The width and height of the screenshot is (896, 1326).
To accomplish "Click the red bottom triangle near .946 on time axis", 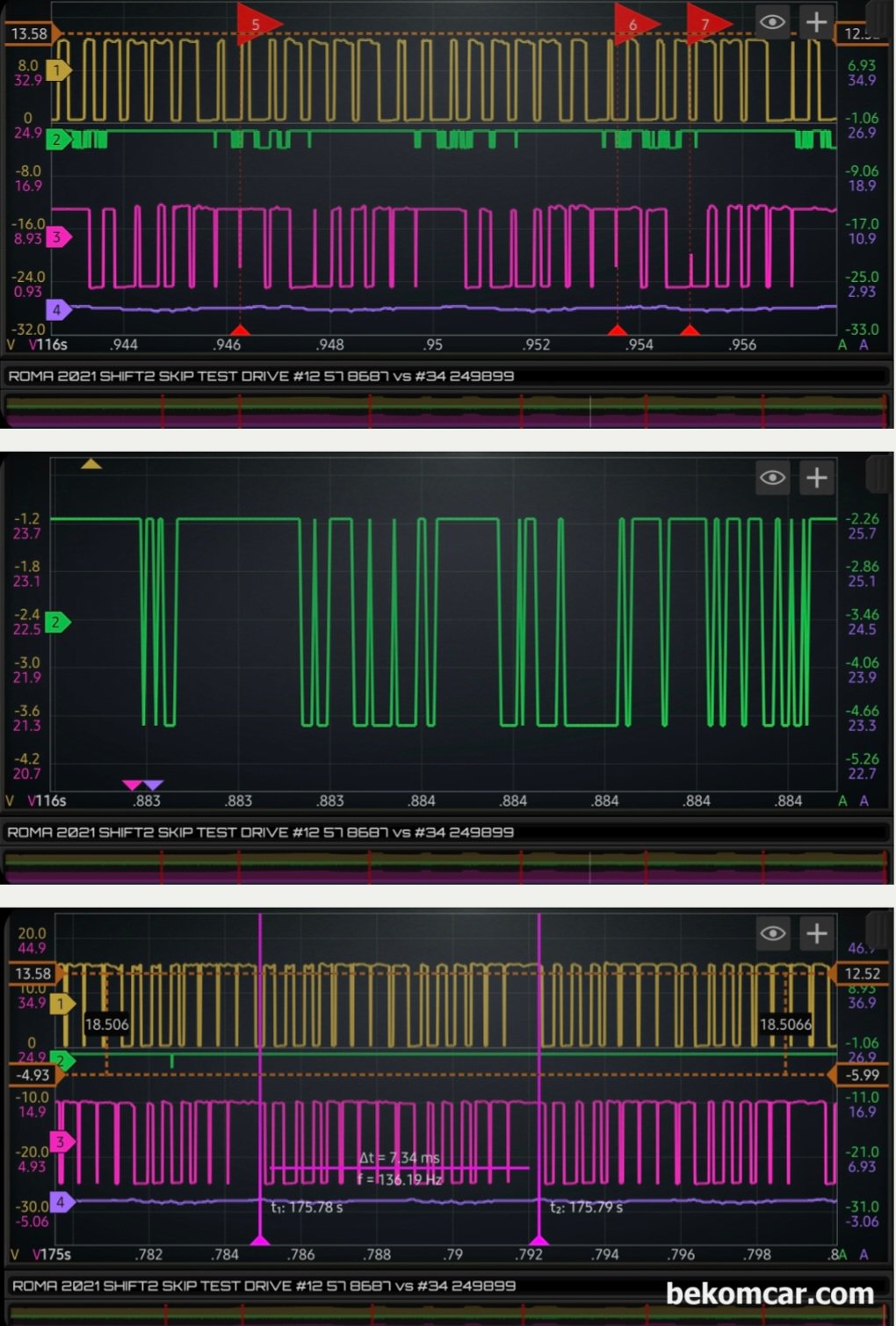I will click(240, 330).
